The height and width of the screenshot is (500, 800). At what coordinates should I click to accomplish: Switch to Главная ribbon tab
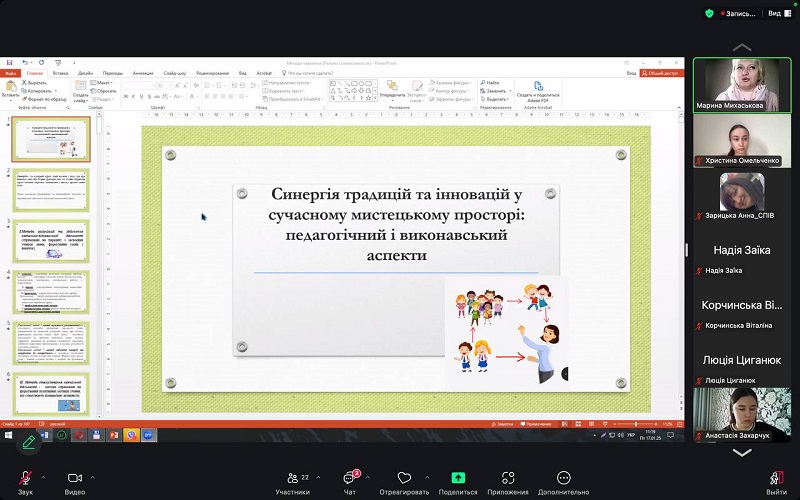click(x=35, y=73)
